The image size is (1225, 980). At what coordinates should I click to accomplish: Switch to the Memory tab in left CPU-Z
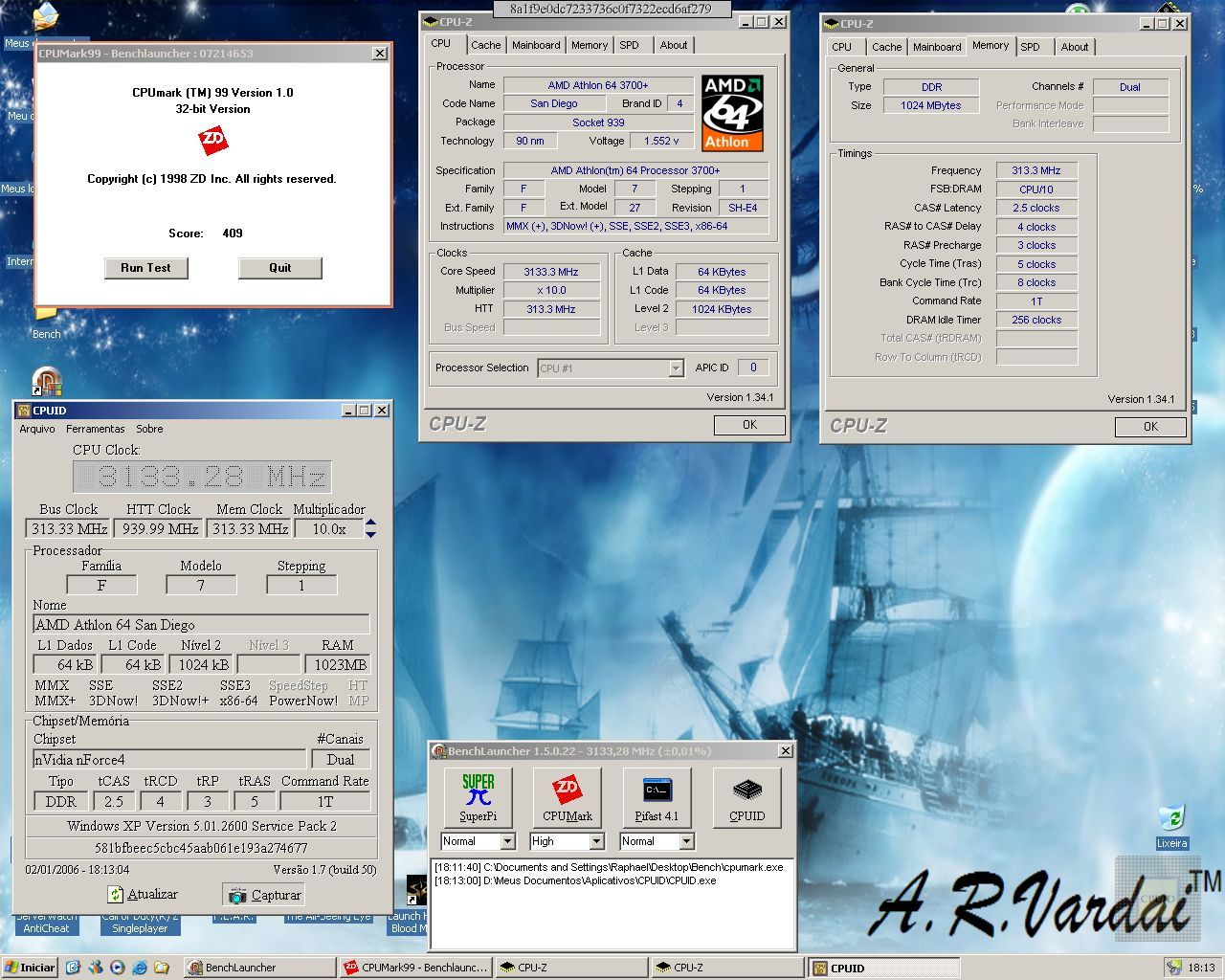[x=590, y=45]
